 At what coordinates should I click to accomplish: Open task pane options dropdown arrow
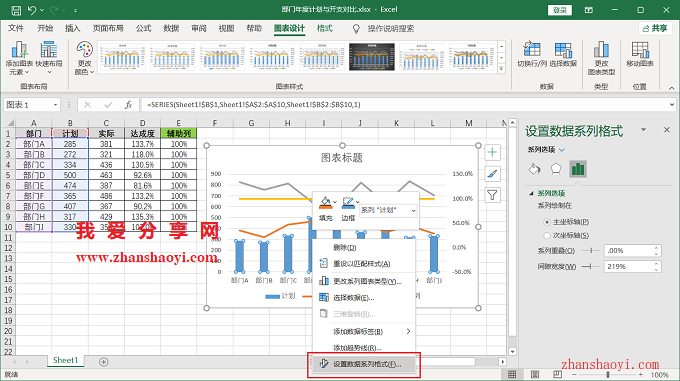644,130
